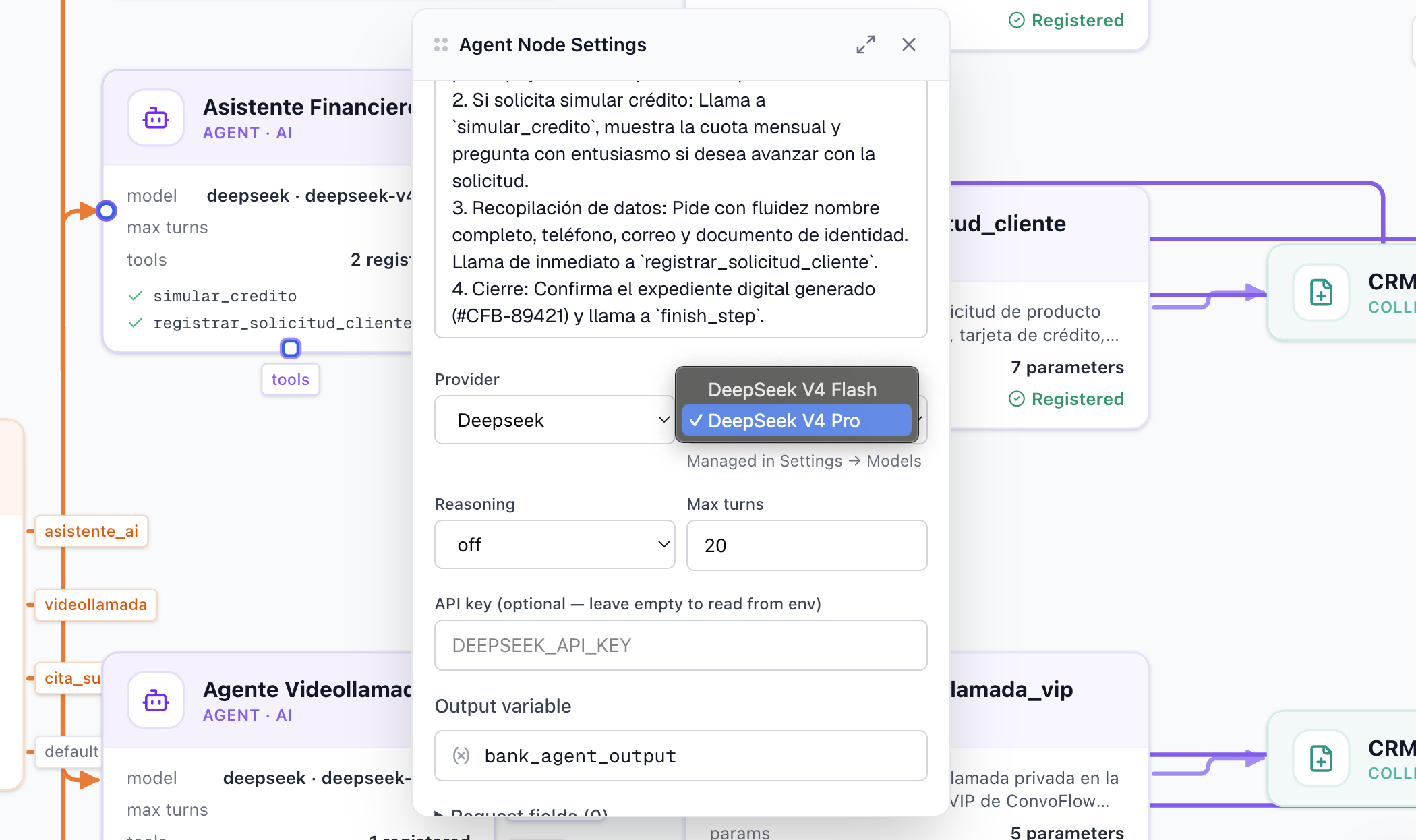Image resolution: width=1416 pixels, height=840 pixels.
Task: Click the lamada_vip tool node title
Action: (1011, 690)
